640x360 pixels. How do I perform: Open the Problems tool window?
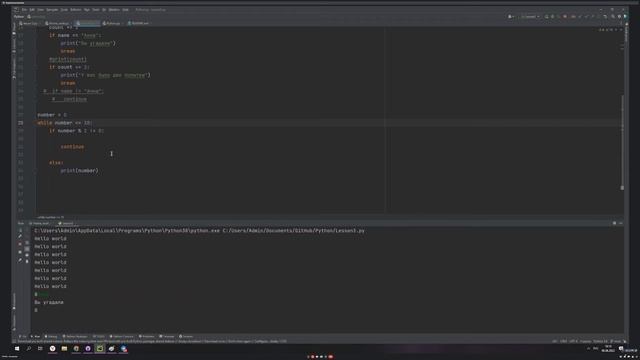click(x=147, y=336)
